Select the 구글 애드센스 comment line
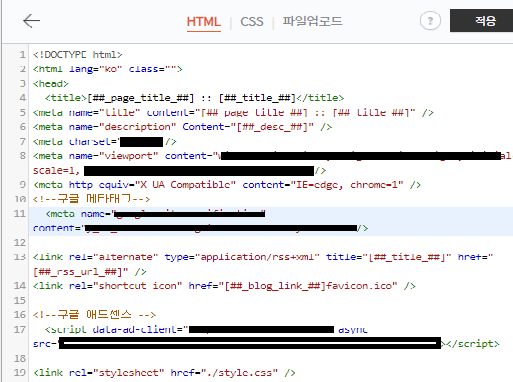 click(94, 314)
